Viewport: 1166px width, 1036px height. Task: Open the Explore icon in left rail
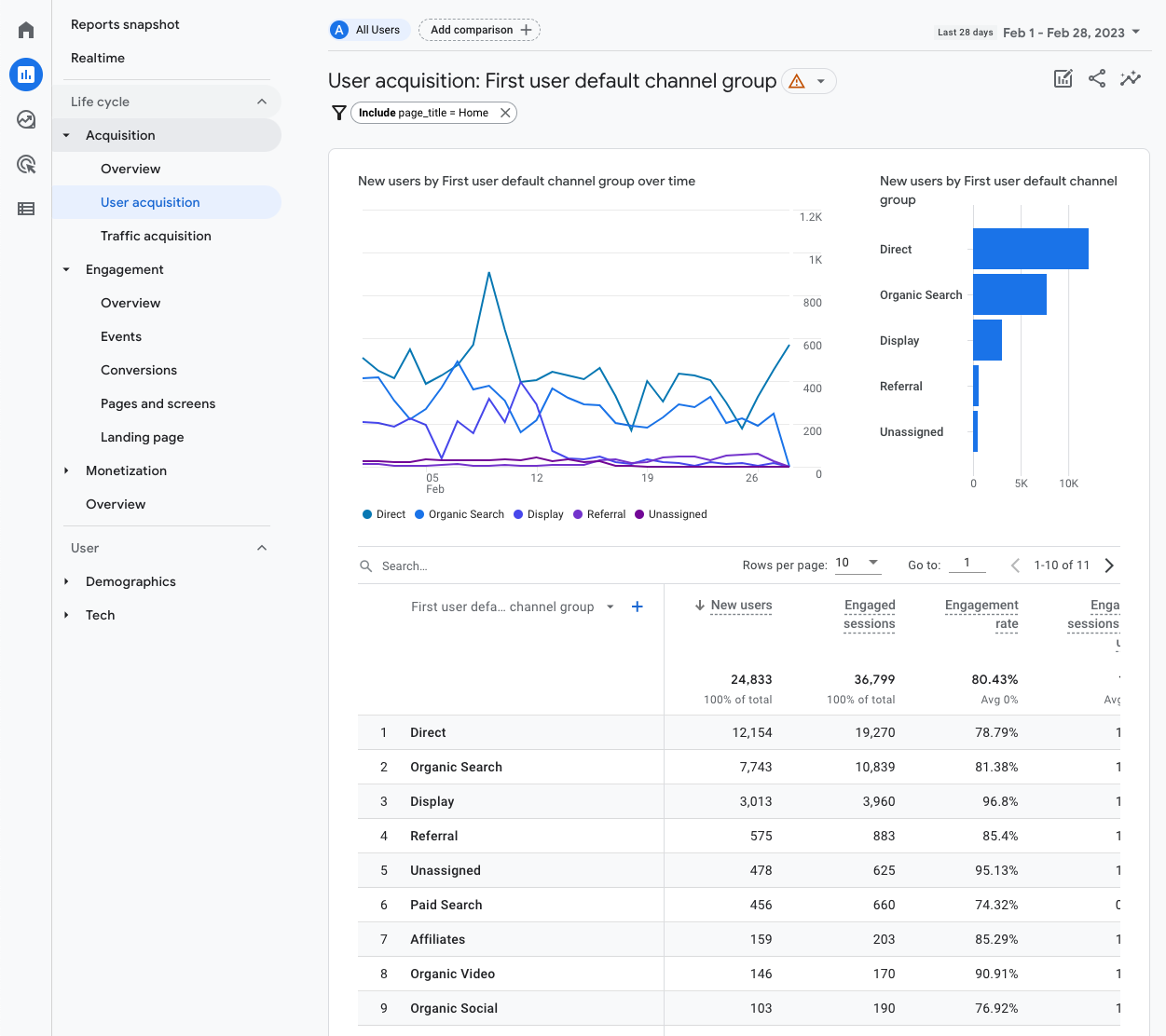[x=26, y=119]
